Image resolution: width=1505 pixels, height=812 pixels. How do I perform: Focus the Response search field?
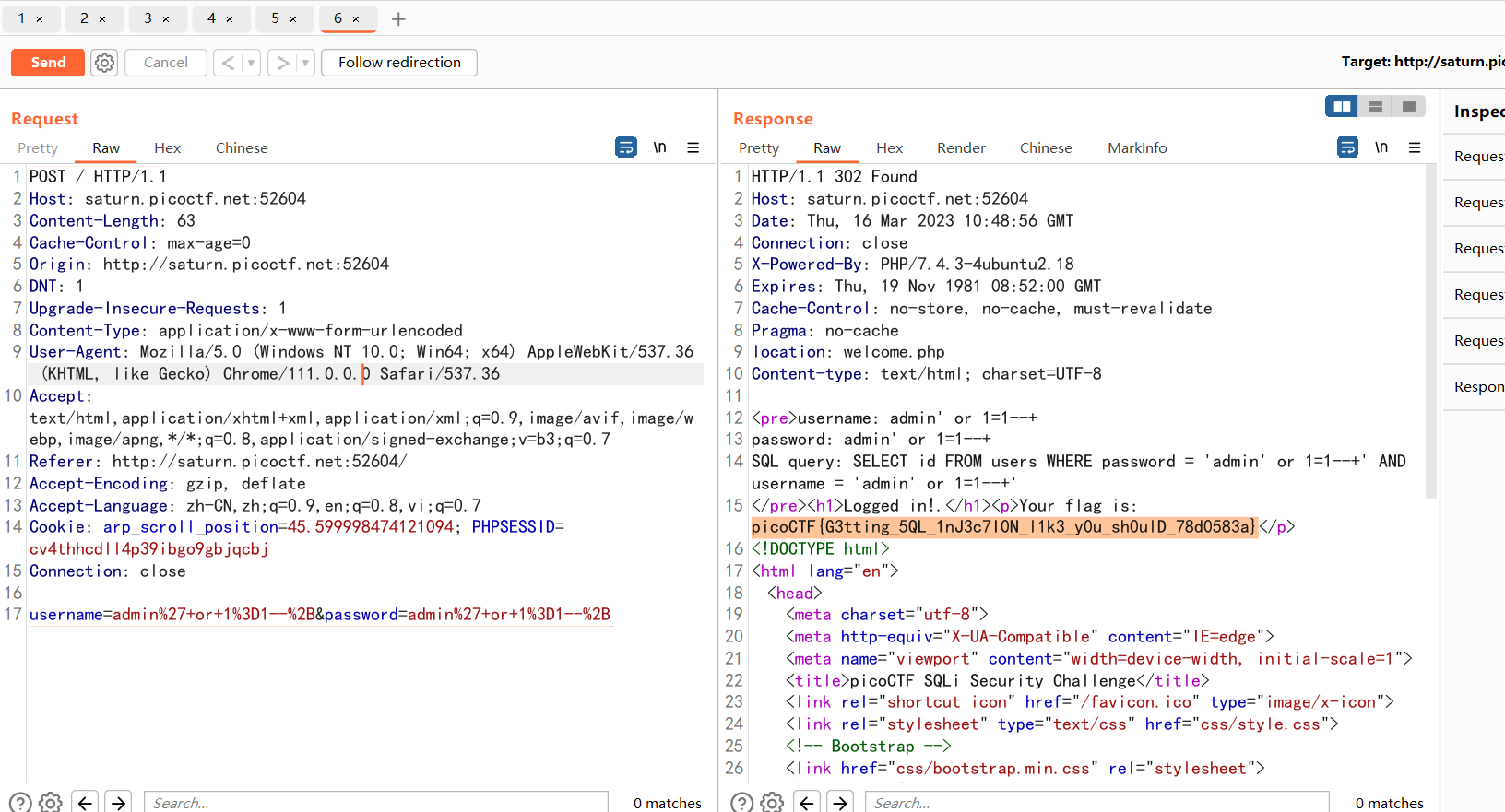pos(1097,803)
